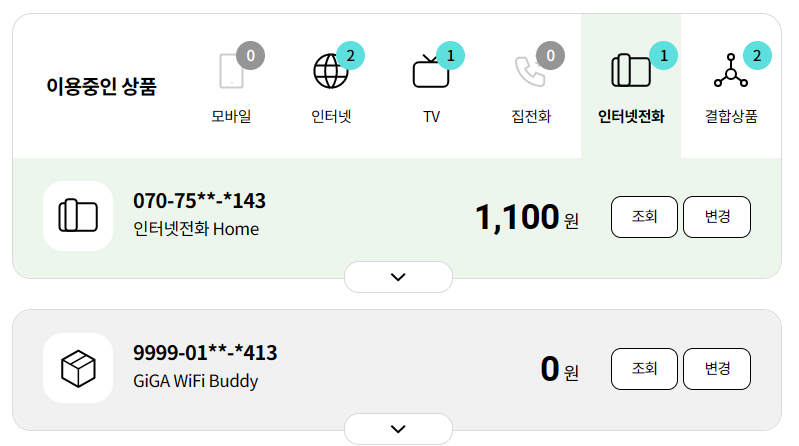
Task: Click the 인터넷 globe icon
Action: coord(331,72)
